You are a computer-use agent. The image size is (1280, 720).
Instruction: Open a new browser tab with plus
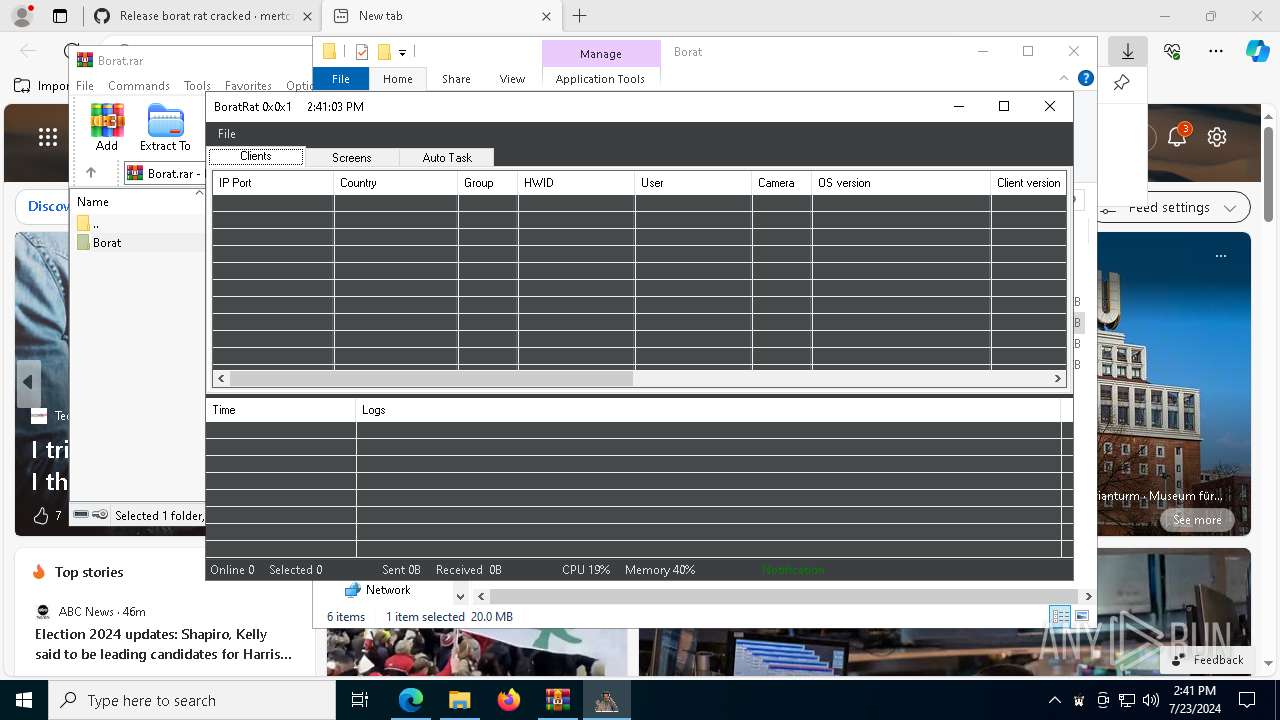point(580,16)
